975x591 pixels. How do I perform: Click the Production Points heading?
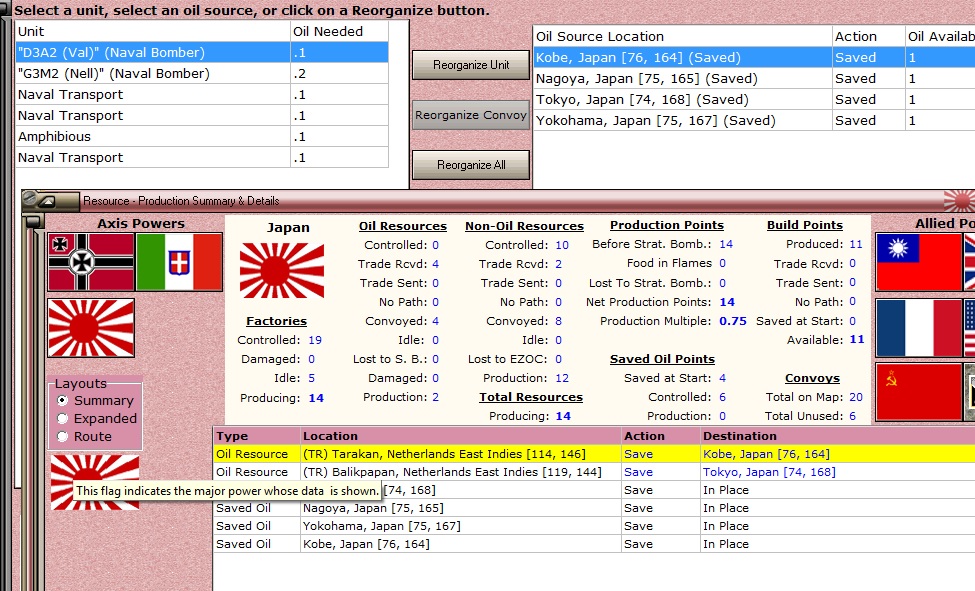[667, 225]
